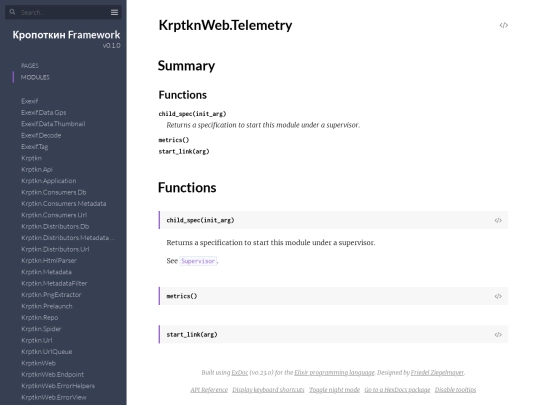The width and height of the screenshot is (540, 405).
Task: Toggle night mode from footer
Action: pos(334,390)
